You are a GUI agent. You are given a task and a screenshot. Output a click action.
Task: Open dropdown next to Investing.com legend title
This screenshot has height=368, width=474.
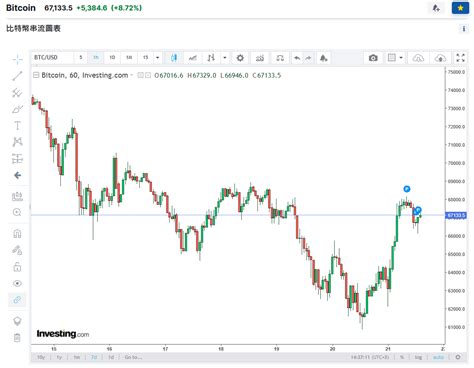pos(132,75)
